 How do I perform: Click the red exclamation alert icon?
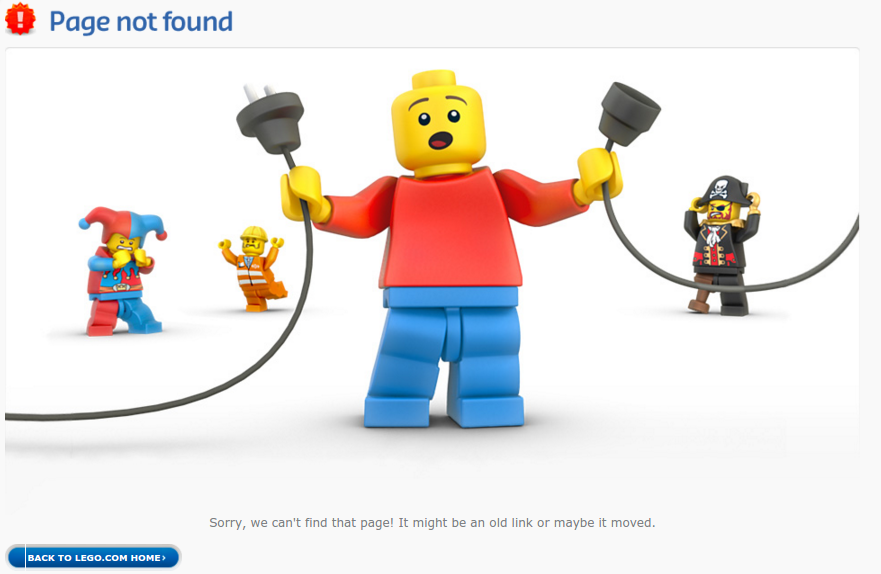(20, 19)
